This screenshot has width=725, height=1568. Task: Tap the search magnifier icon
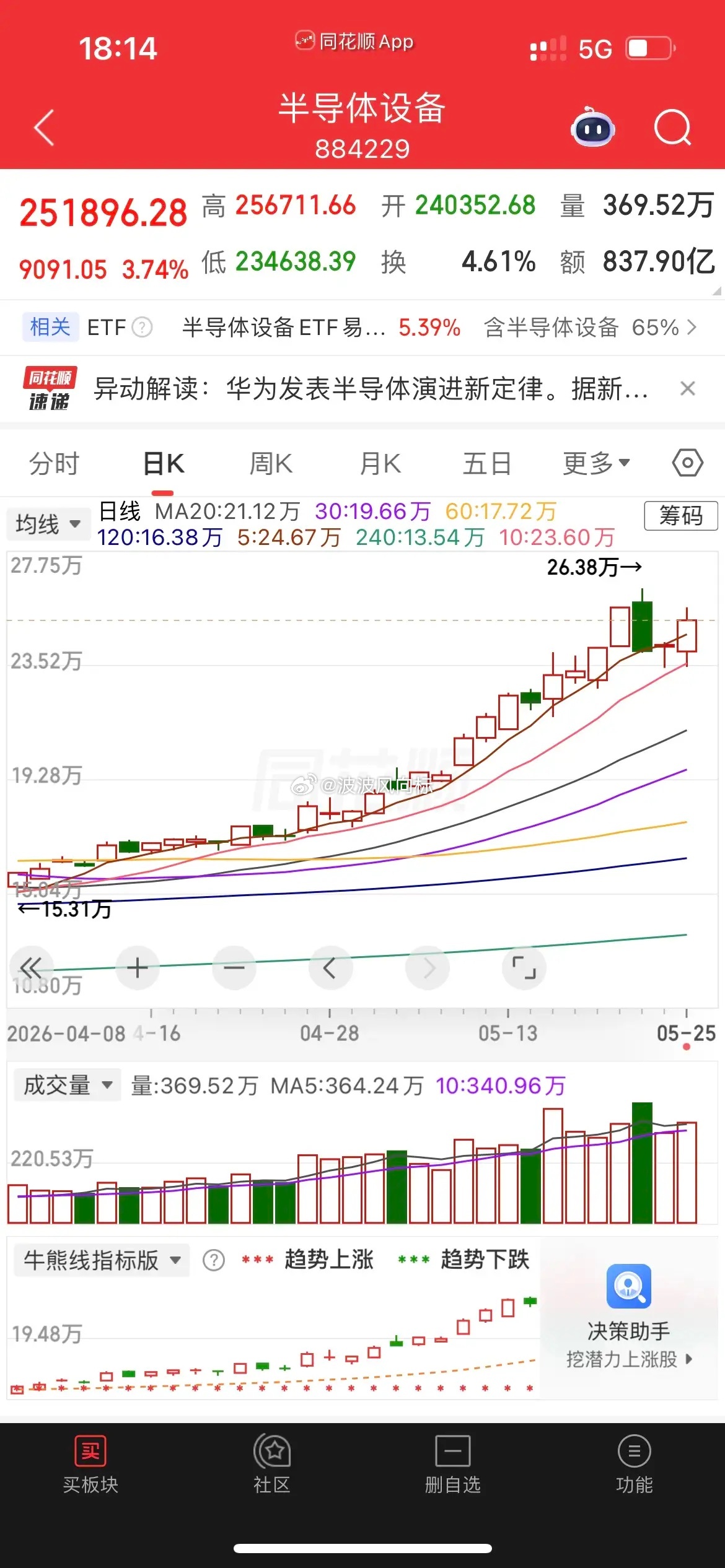(x=672, y=127)
